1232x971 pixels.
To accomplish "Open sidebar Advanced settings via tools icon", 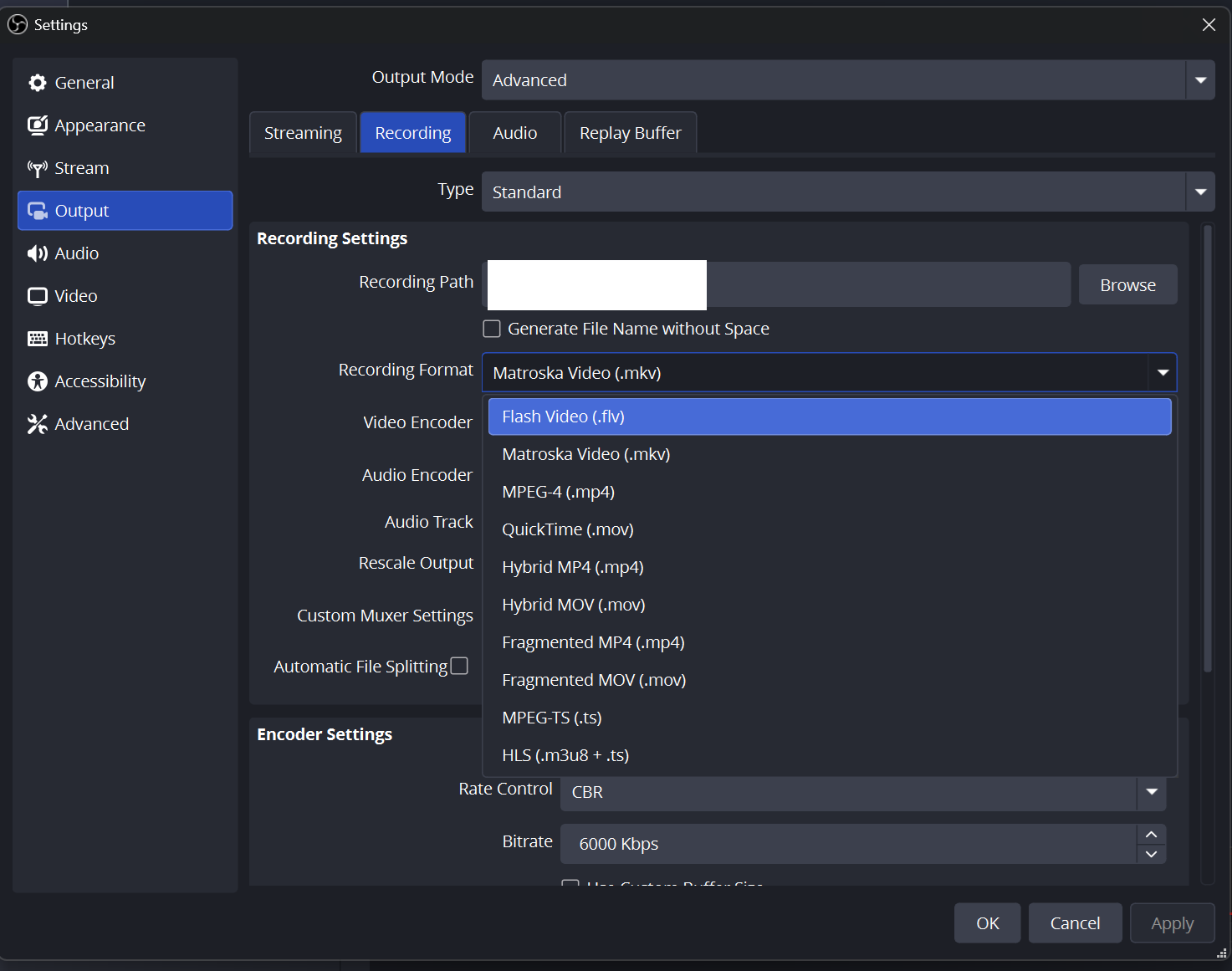I will [38, 424].
